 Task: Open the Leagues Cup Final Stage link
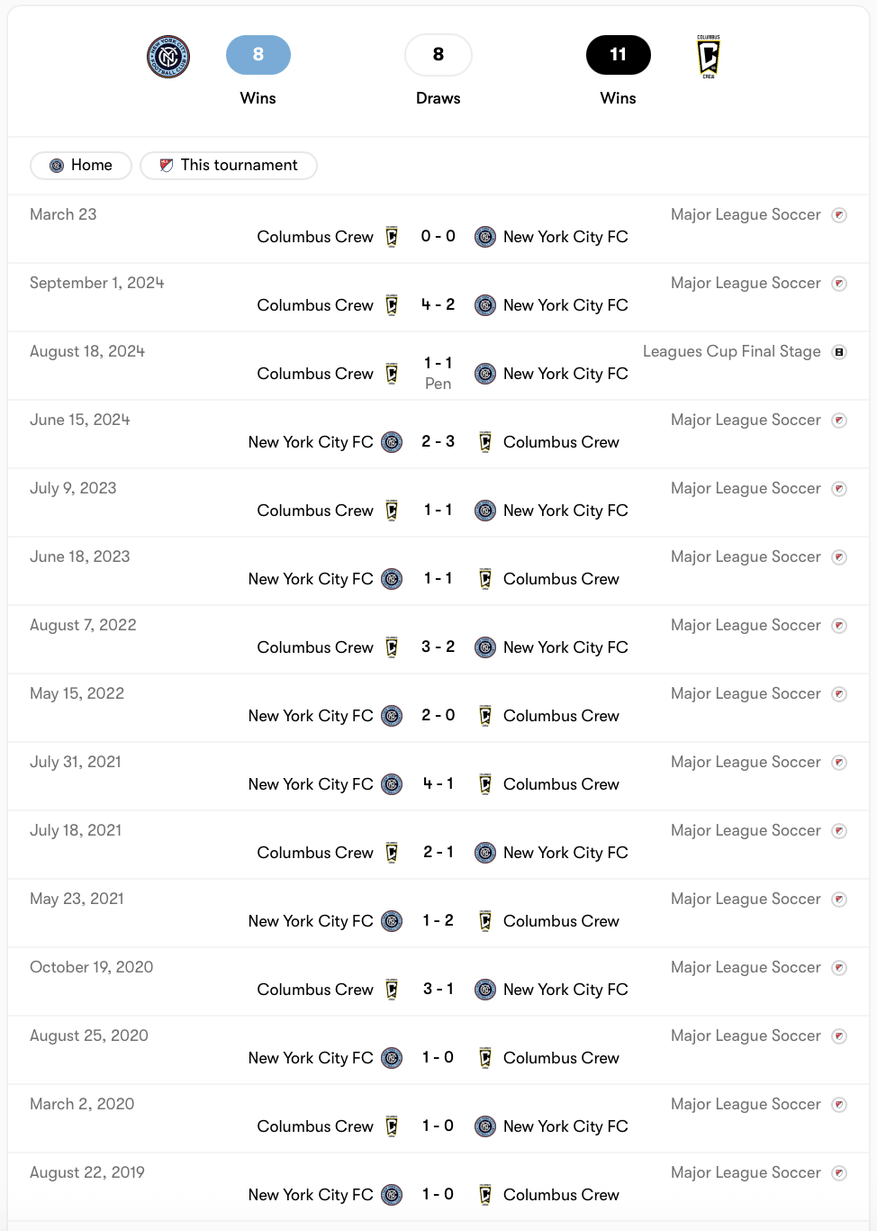pyautogui.click(x=732, y=352)
